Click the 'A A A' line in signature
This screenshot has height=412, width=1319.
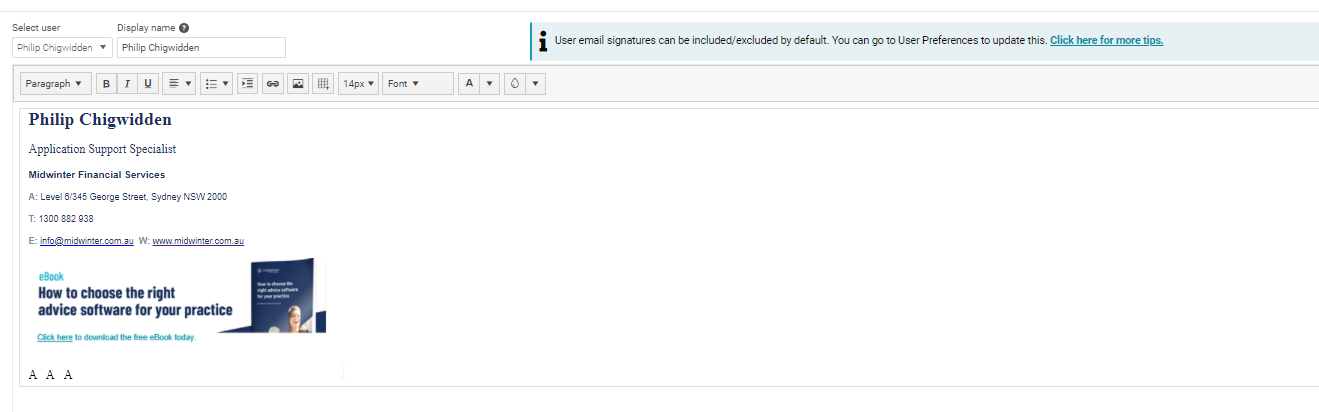[51, 375]
